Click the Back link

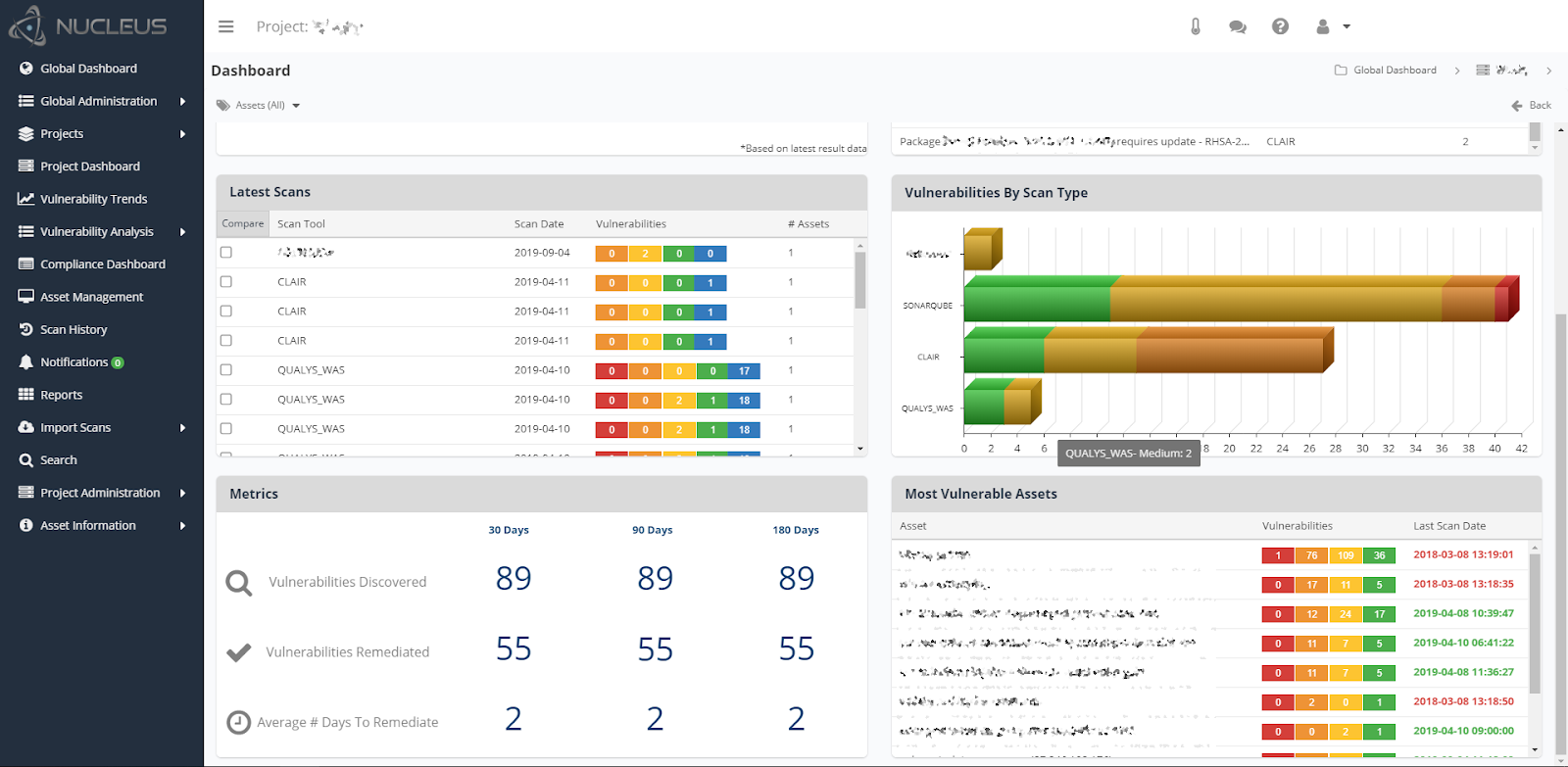pos(1532,105)
